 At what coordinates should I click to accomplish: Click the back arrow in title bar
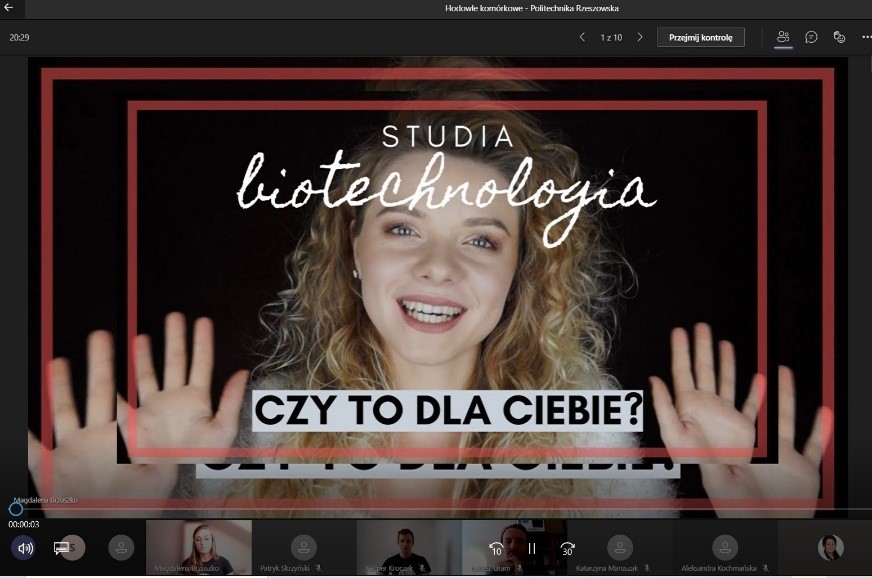9,8
